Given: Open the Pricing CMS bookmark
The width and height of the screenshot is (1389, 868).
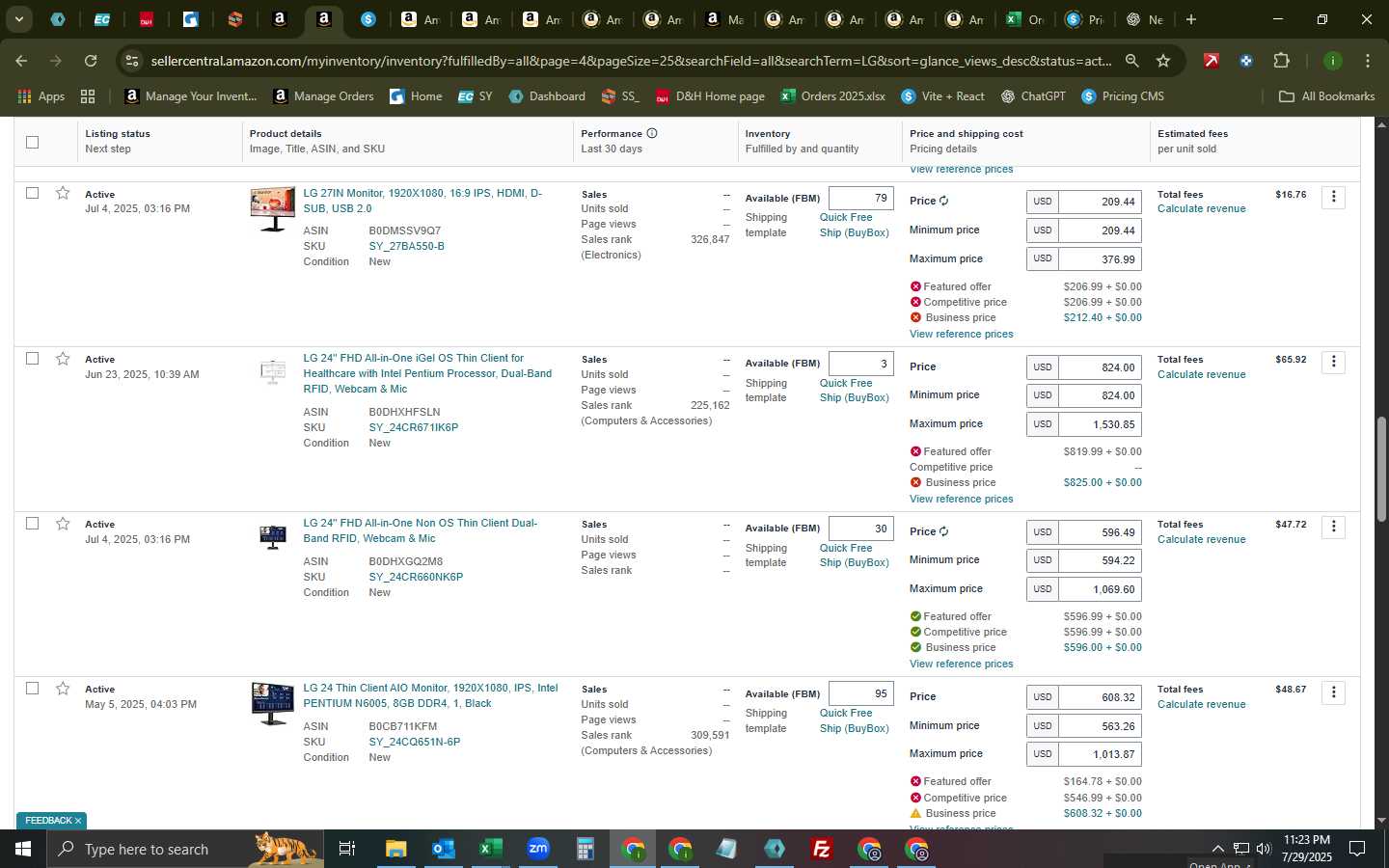Looking at the screenshot, I should tap(1123, 96).
